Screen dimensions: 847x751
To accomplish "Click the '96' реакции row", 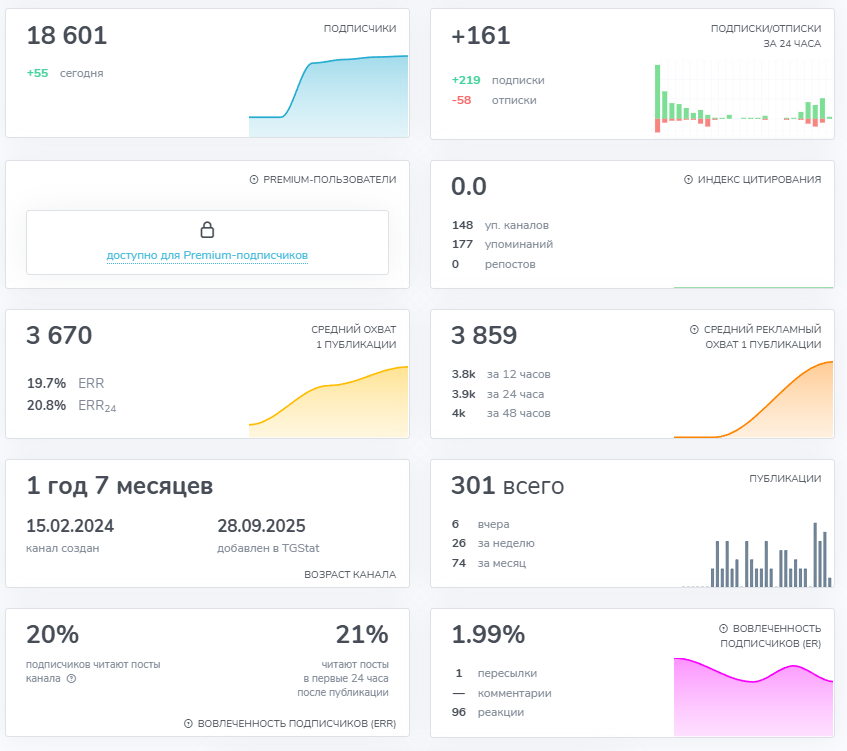I will pos(488,712).
